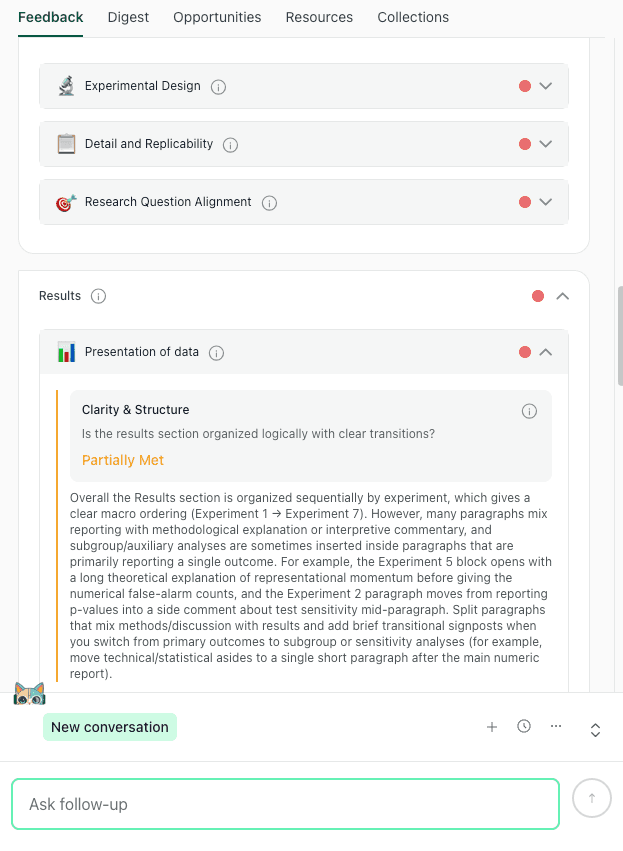Collapse the Results section
This screenshot has width=623, height=851.
(565, 295)
